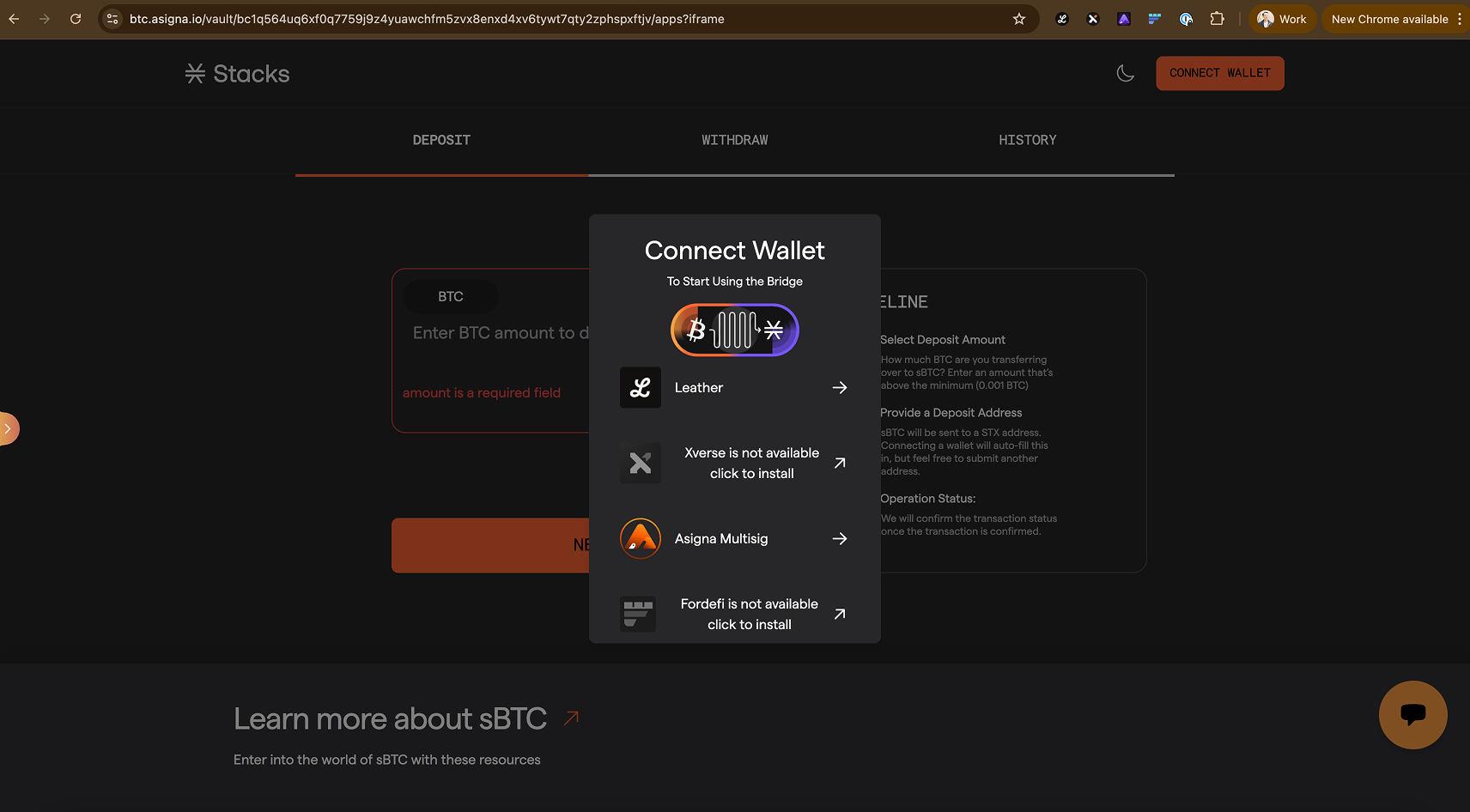Switch to the Withdraw tab
Viewport: 1470px width, 812px height.
tap(734, 140)
